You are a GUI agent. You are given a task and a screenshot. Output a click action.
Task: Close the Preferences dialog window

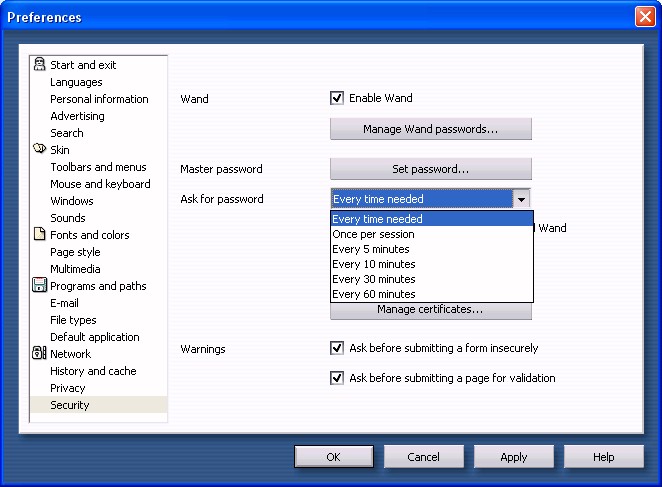click(x=644, y=17)
